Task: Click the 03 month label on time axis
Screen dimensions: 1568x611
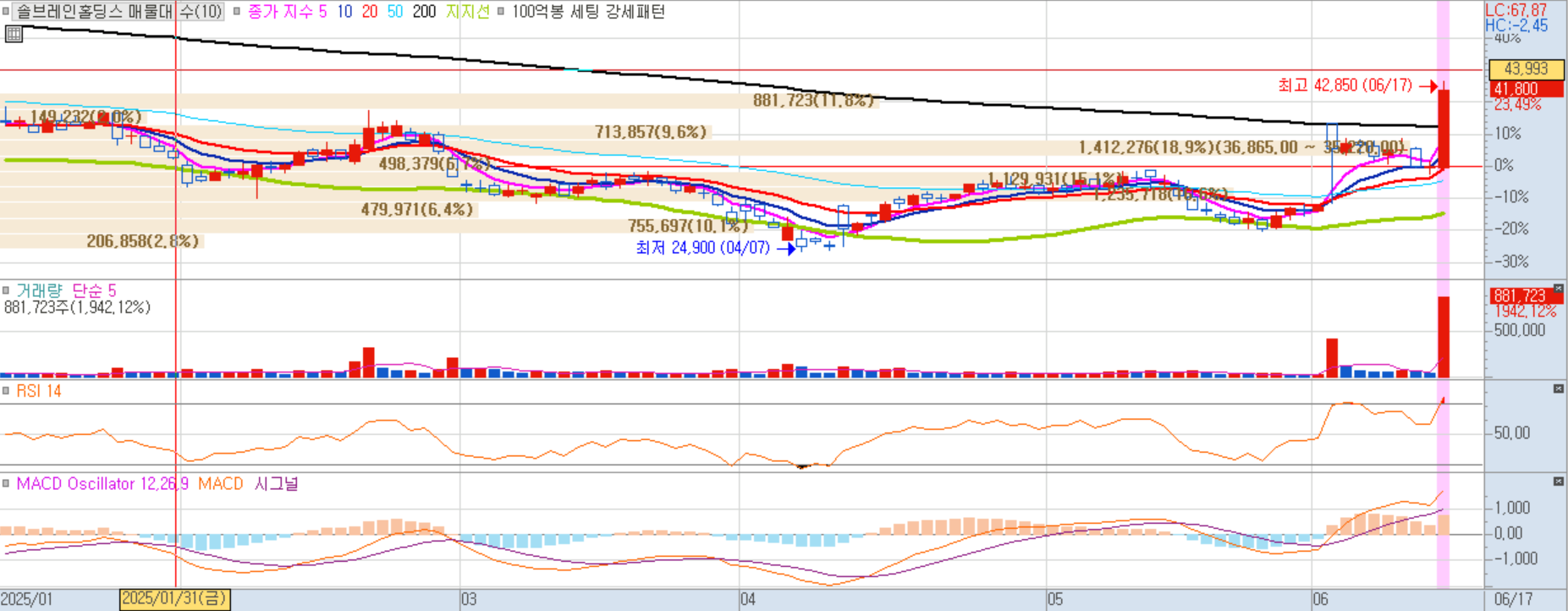Action: click(469, 599)
